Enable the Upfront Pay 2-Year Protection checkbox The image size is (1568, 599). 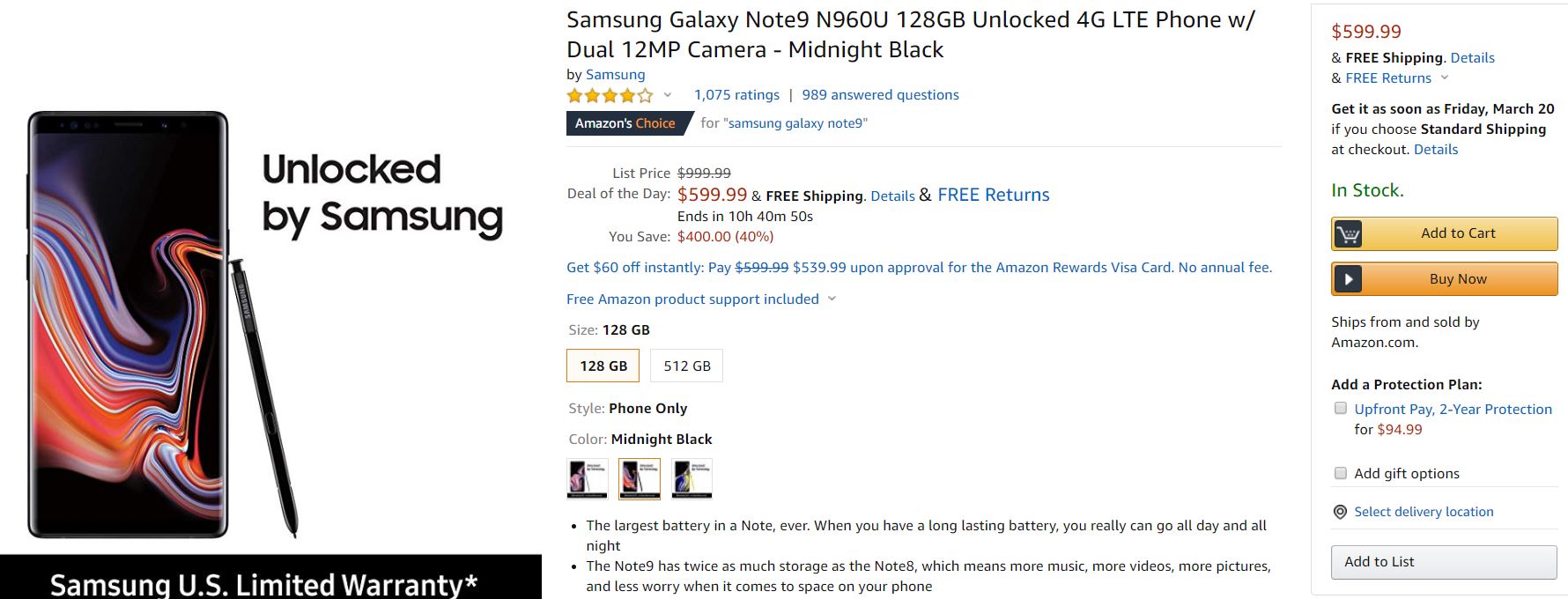point(1341,409)
